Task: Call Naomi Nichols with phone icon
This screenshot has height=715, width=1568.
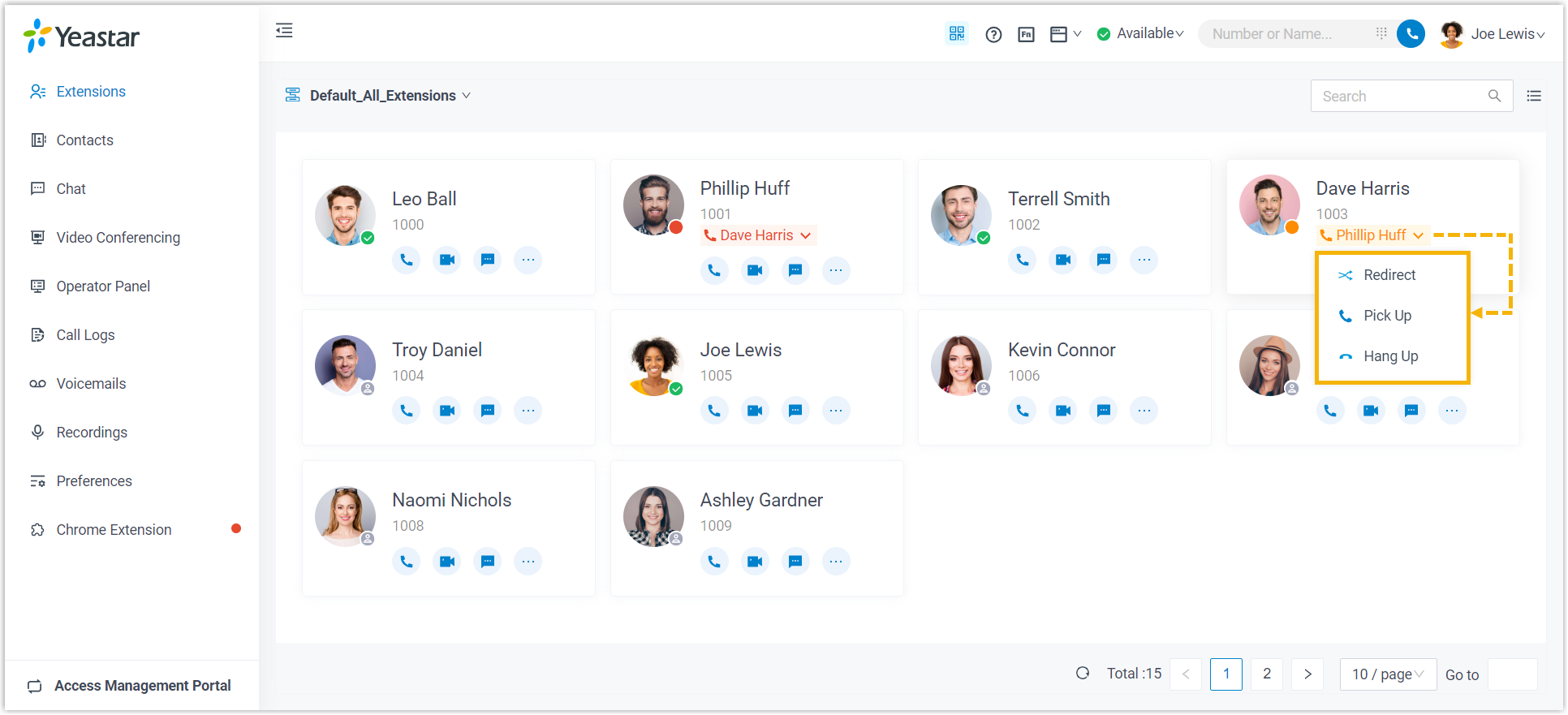Action: coord(407,562)
